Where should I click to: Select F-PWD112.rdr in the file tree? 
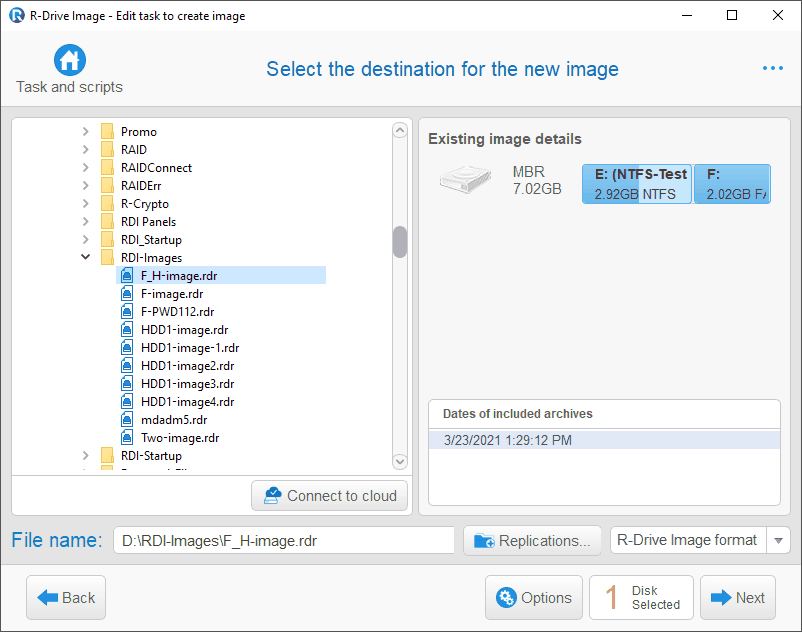coord(177,311)
